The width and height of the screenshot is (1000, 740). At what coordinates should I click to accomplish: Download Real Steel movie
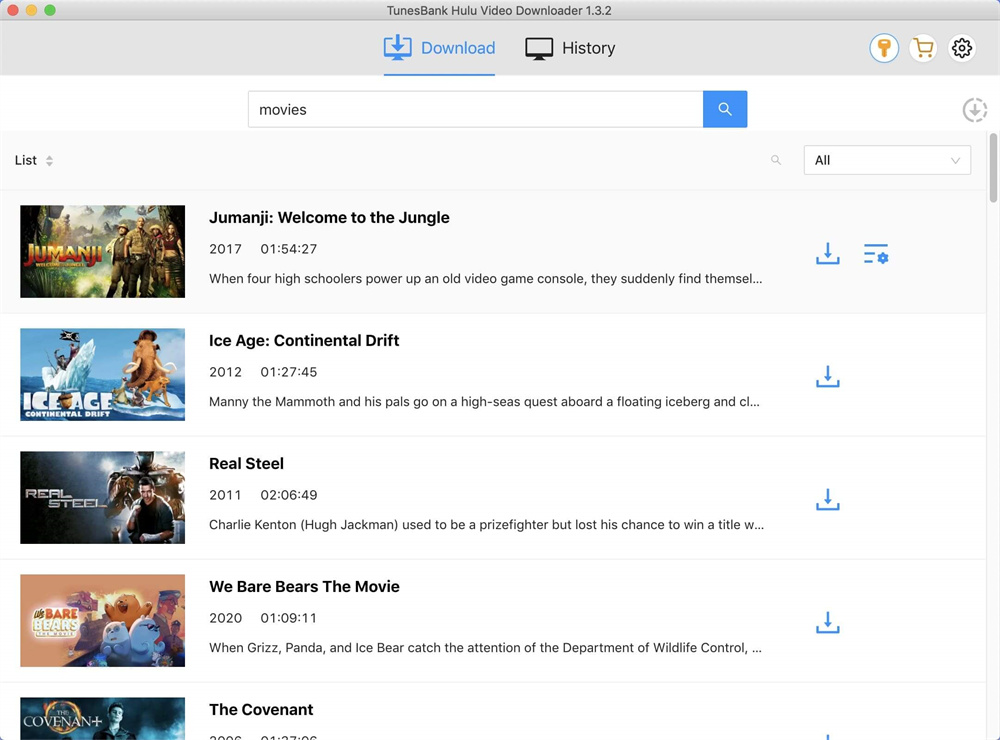pyautogui.click(x=828, y=500)
